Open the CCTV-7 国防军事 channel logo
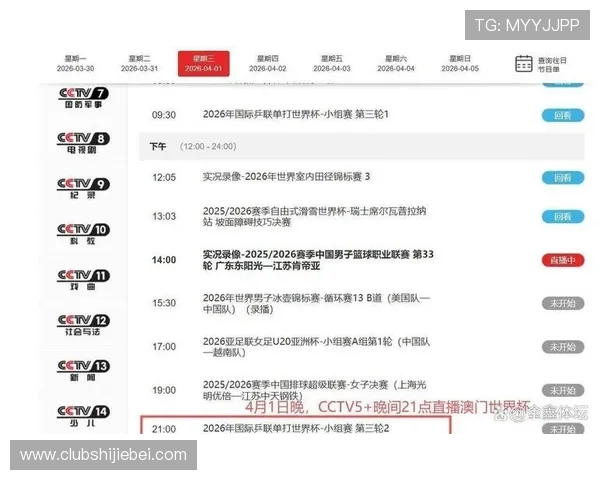Image resolution: width=600 pixels, height=480 pixels. coord(83,98)
